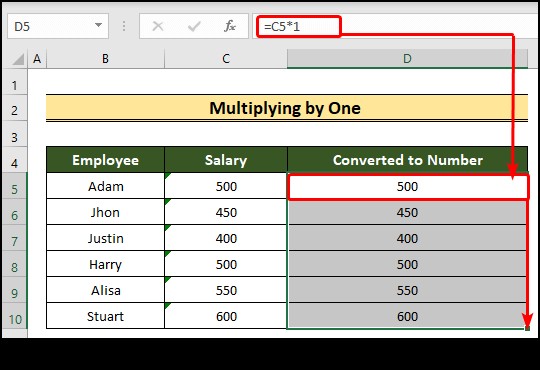Click the Cancel (X) formula icon
The image size is (540, 370).
[x=158, y=26]
